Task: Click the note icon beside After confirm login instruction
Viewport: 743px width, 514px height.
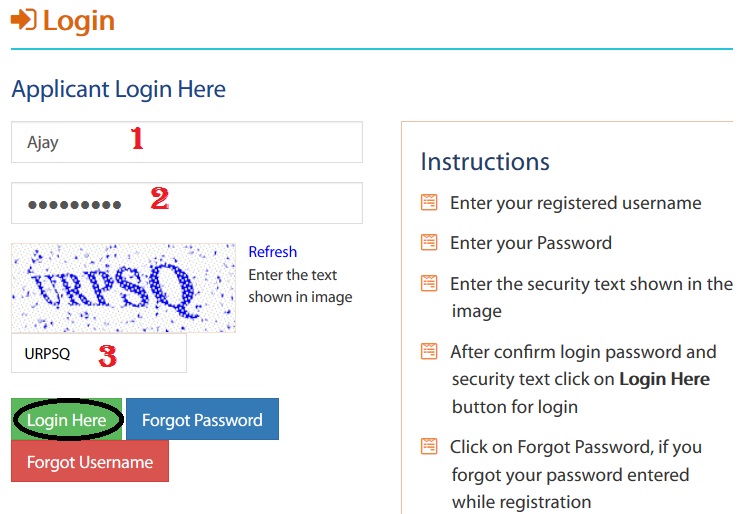Action: (x=429, y=352)
